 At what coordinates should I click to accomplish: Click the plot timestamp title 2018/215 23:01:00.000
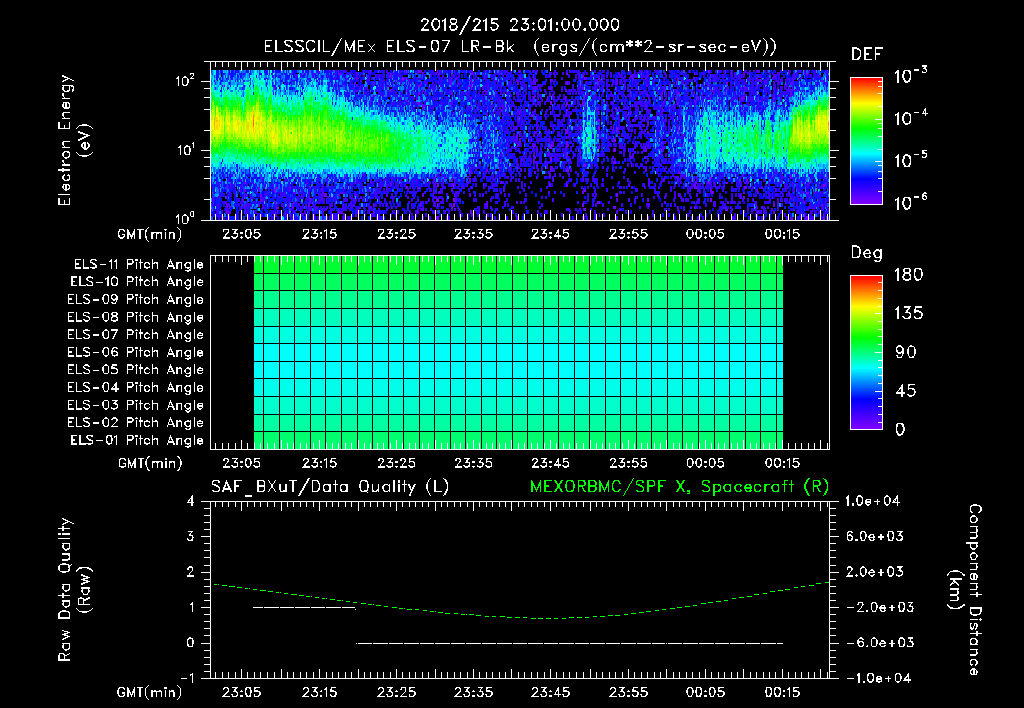pyautogui.click(x=519, y=25)
